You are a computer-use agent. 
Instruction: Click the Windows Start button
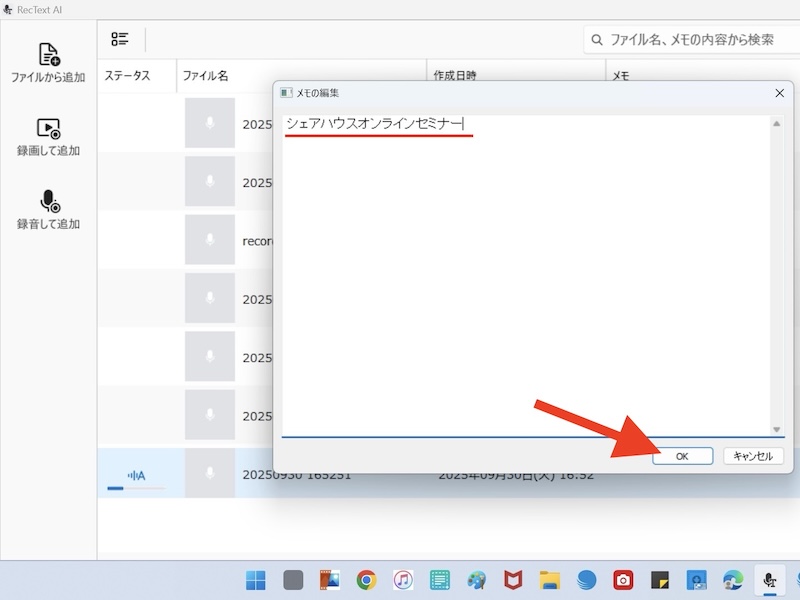[256, 580]
